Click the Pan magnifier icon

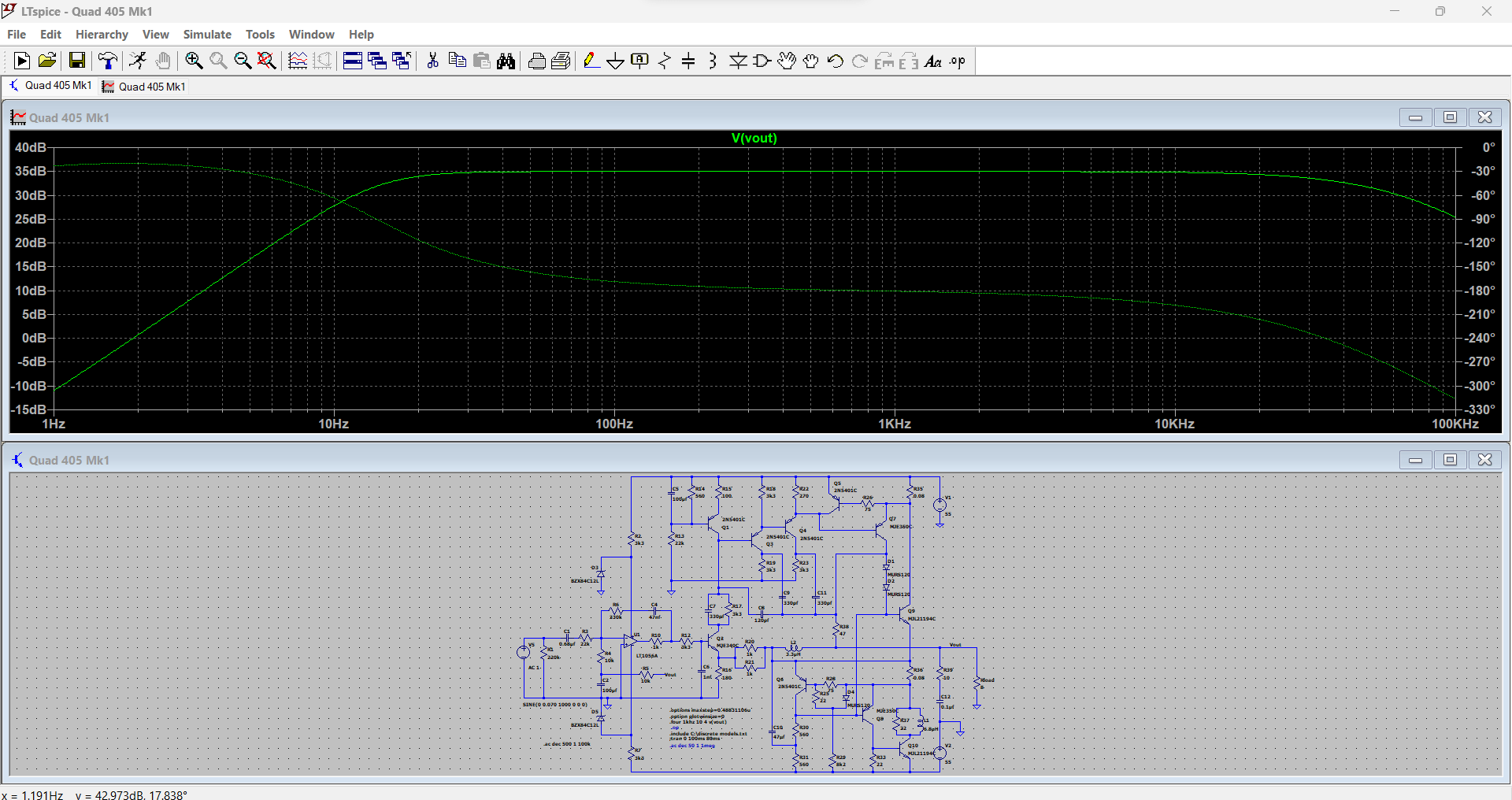[x=218, y=61]
